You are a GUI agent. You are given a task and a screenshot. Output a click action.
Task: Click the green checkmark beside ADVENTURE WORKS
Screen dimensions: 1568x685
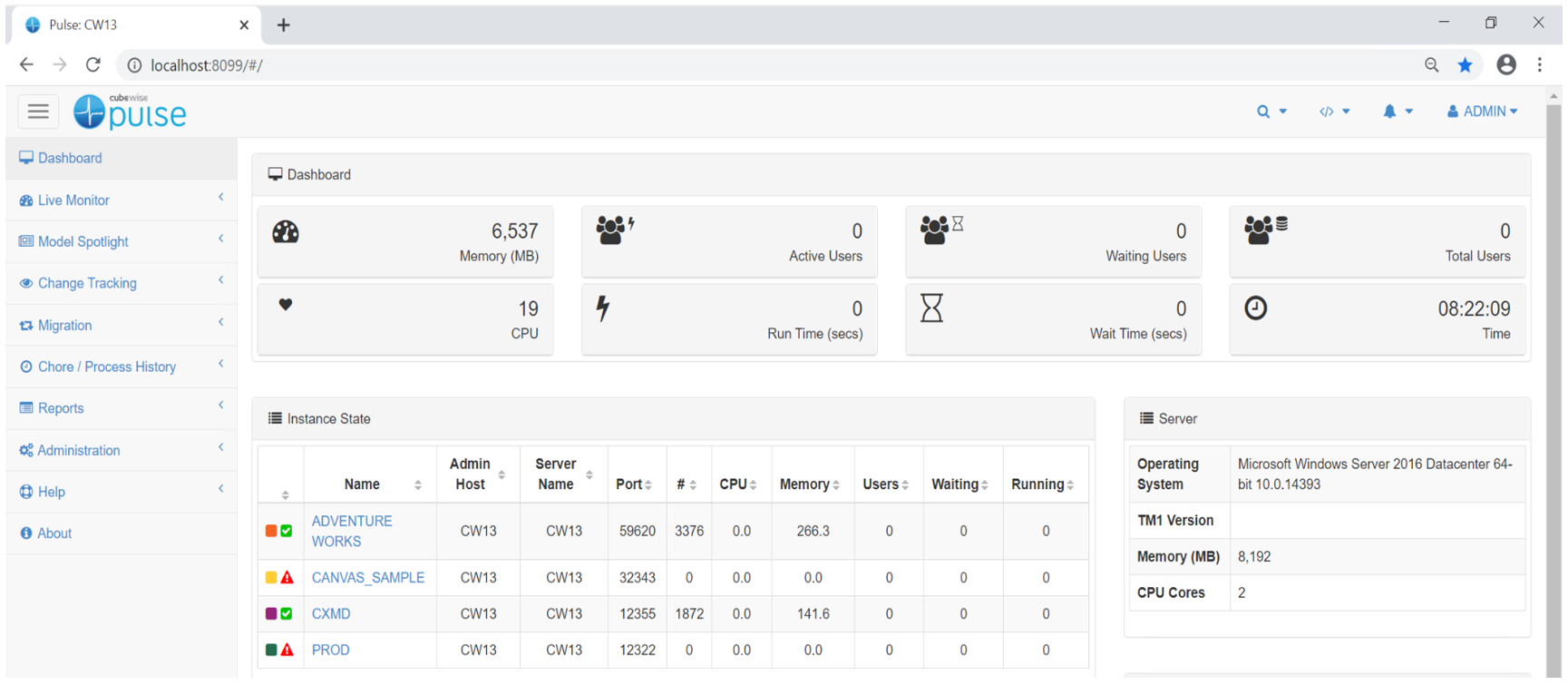click(287, 531)
